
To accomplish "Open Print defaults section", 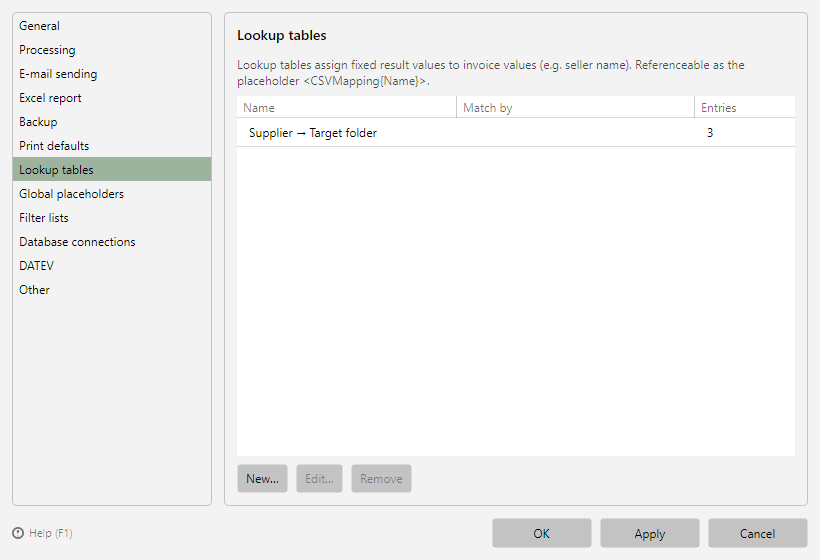I will tap(112, 146).
